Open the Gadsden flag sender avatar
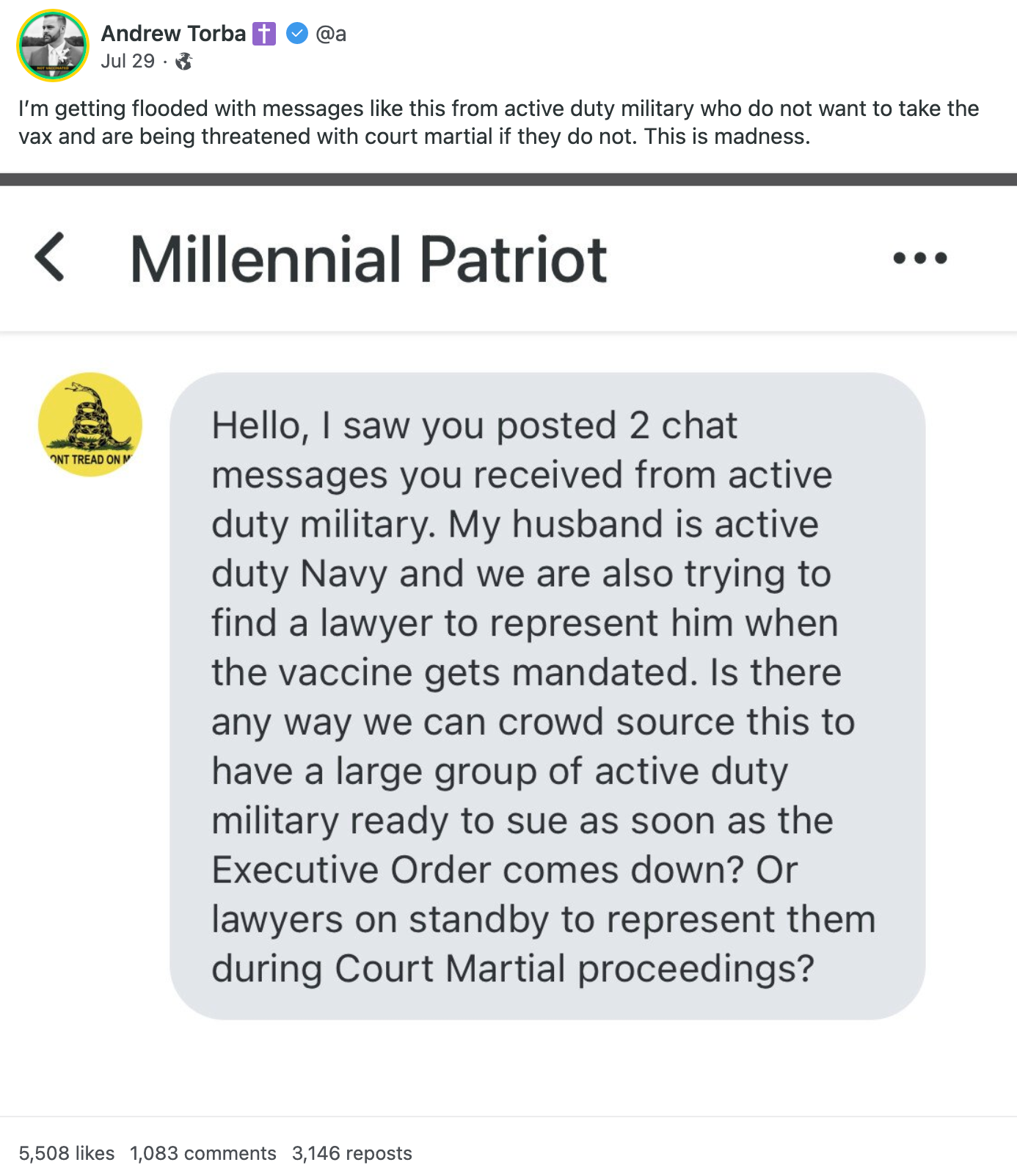 click(x=90, y=424)
